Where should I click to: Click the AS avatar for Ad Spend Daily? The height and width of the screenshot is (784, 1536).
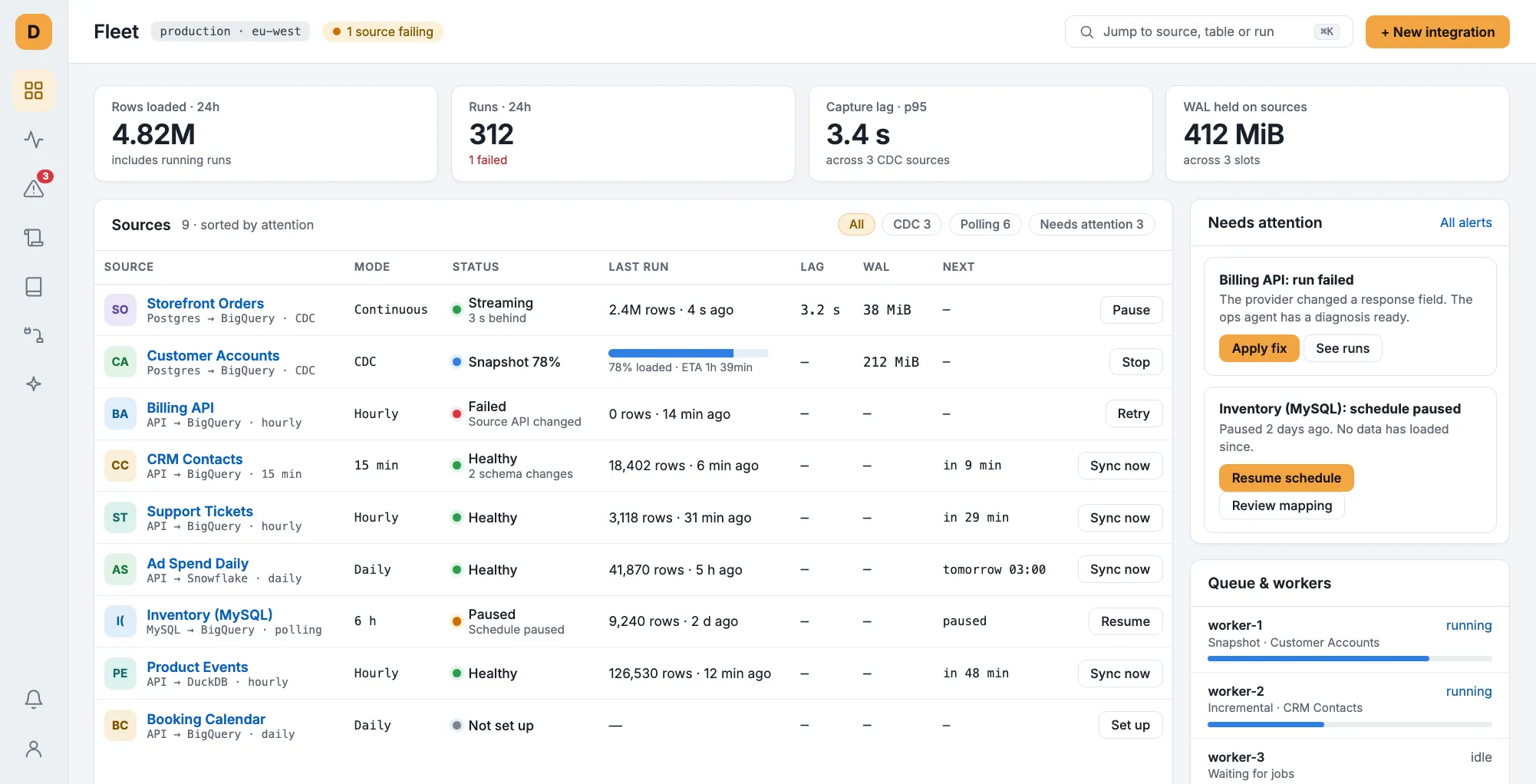120,569
